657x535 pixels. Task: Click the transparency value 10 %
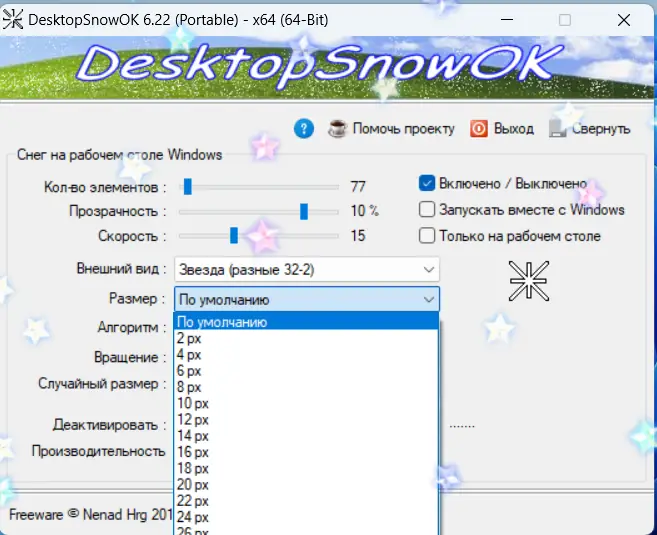coord(365,211)
